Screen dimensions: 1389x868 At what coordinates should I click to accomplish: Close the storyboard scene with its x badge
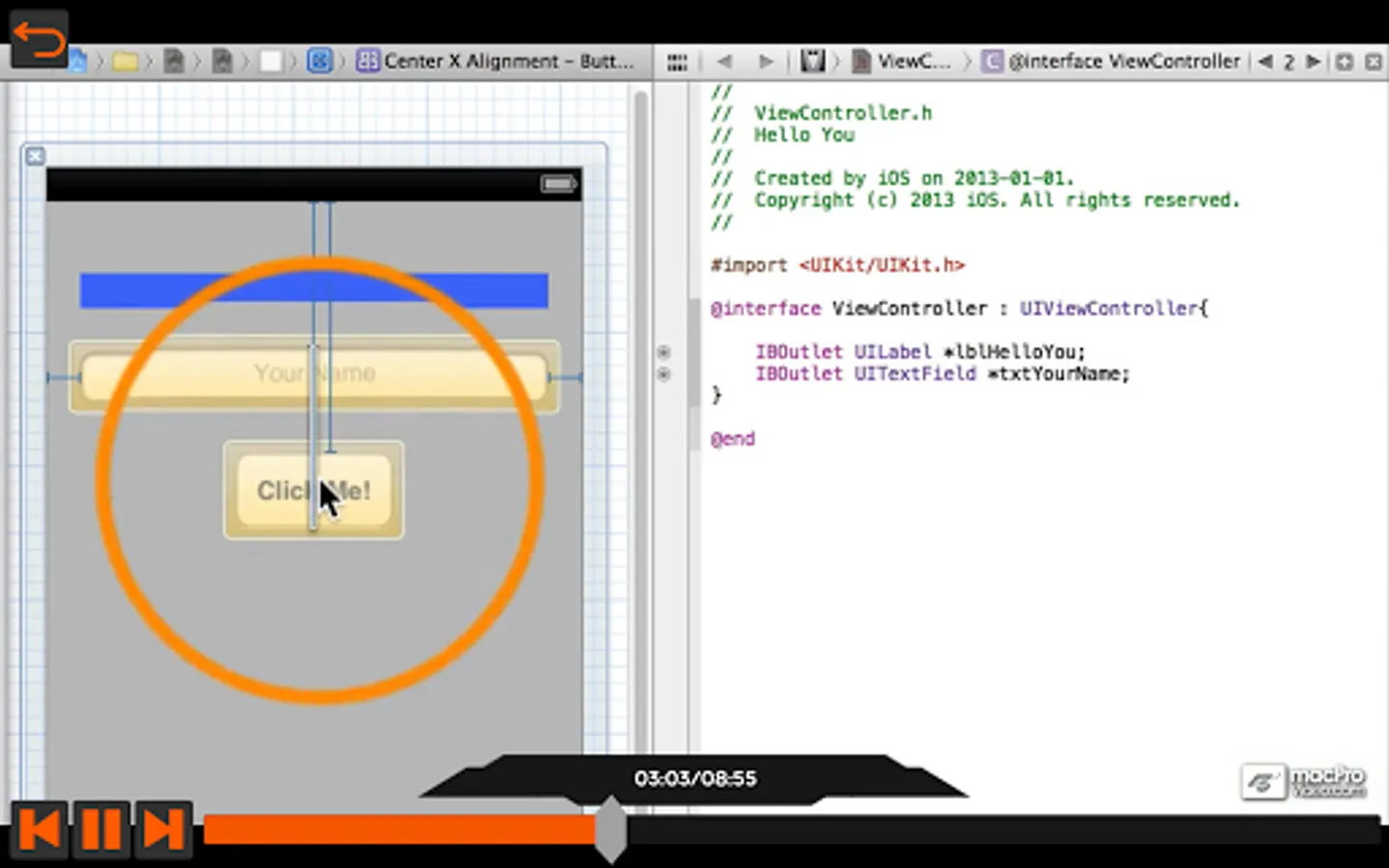[35, 155]
